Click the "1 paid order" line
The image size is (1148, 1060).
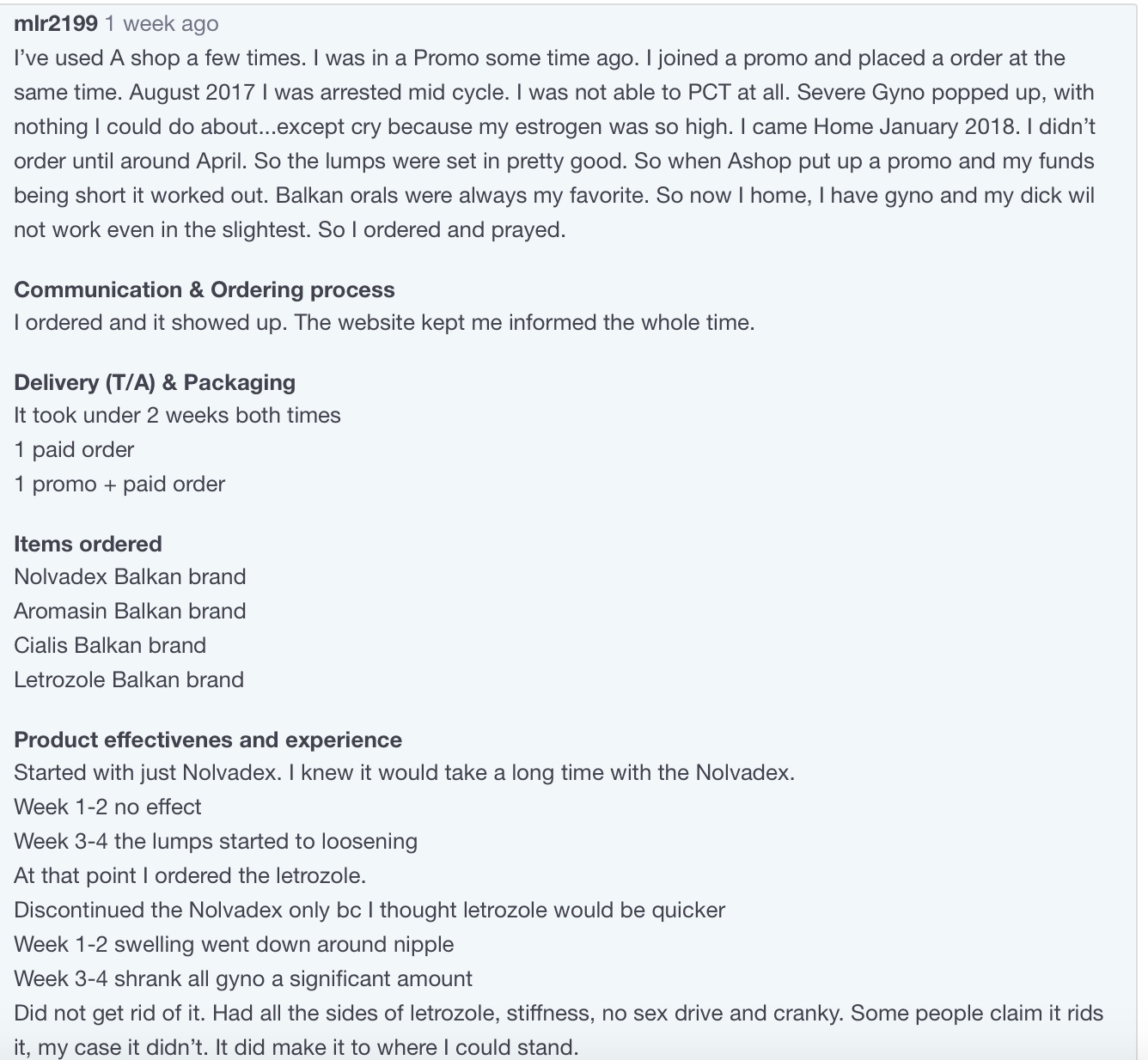point(74,449)
